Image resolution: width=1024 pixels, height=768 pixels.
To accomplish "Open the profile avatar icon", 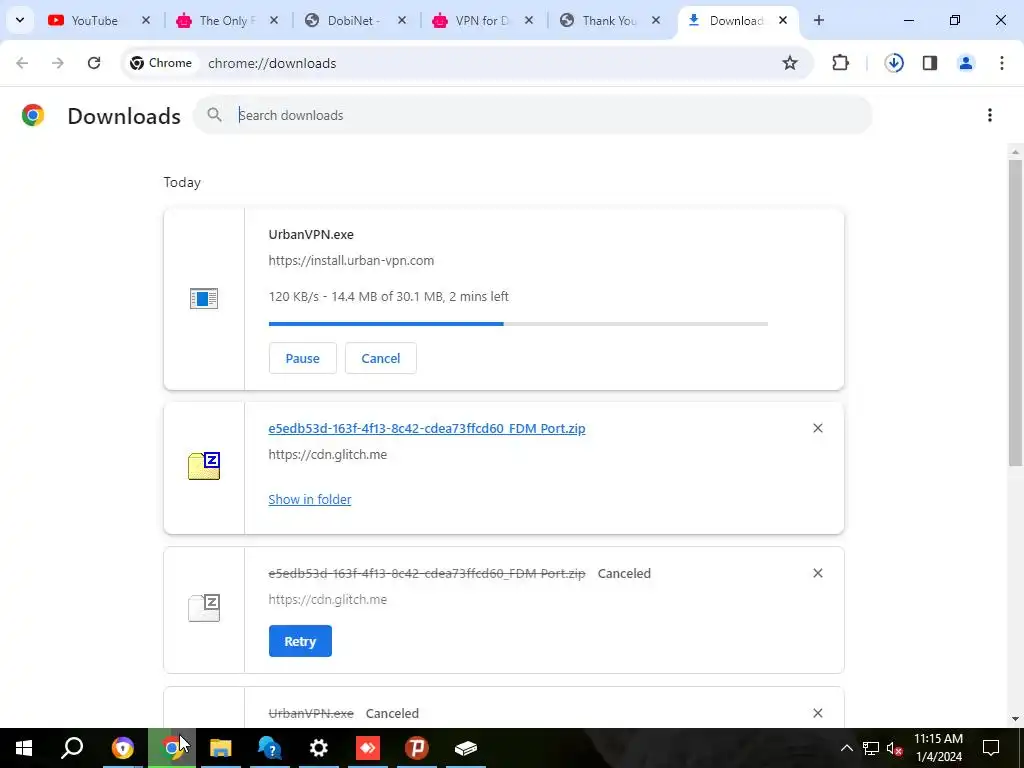I will pos(966,63).
